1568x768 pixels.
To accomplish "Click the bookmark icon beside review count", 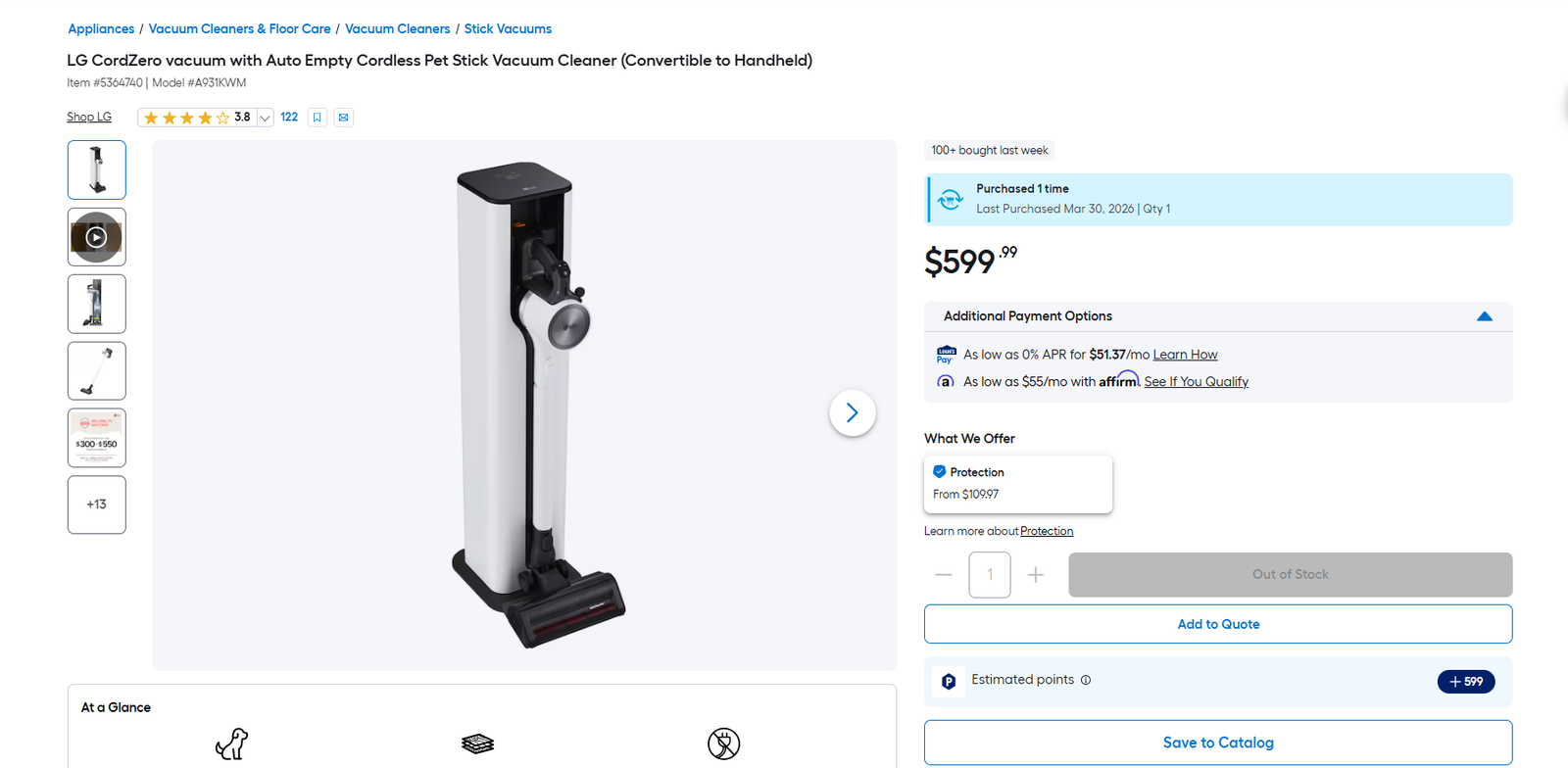I will (x=317, y=118).
